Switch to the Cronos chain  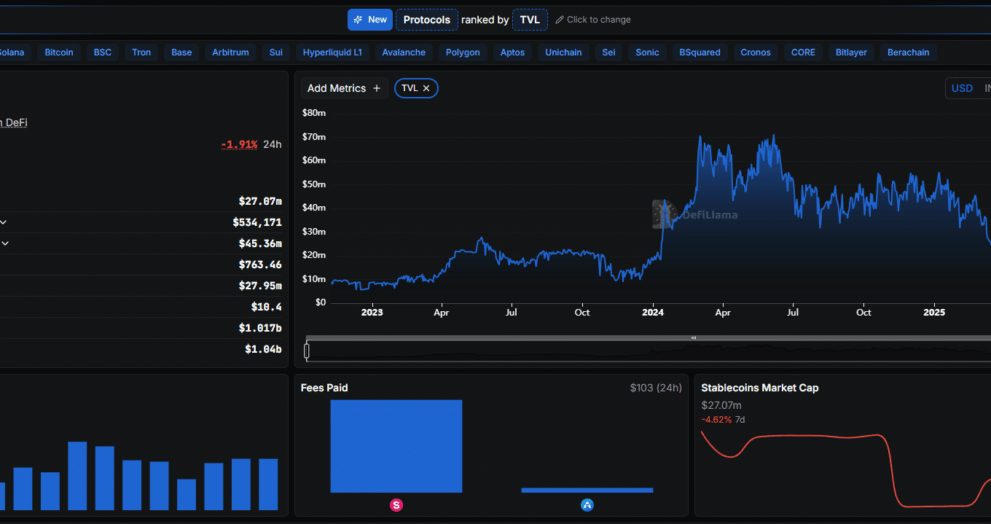click(x=755, y=52)
